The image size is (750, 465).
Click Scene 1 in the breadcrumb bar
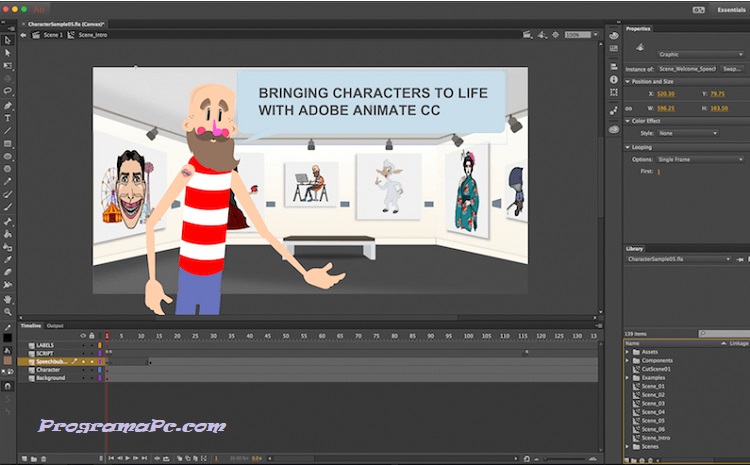click(x=51, y=34)
